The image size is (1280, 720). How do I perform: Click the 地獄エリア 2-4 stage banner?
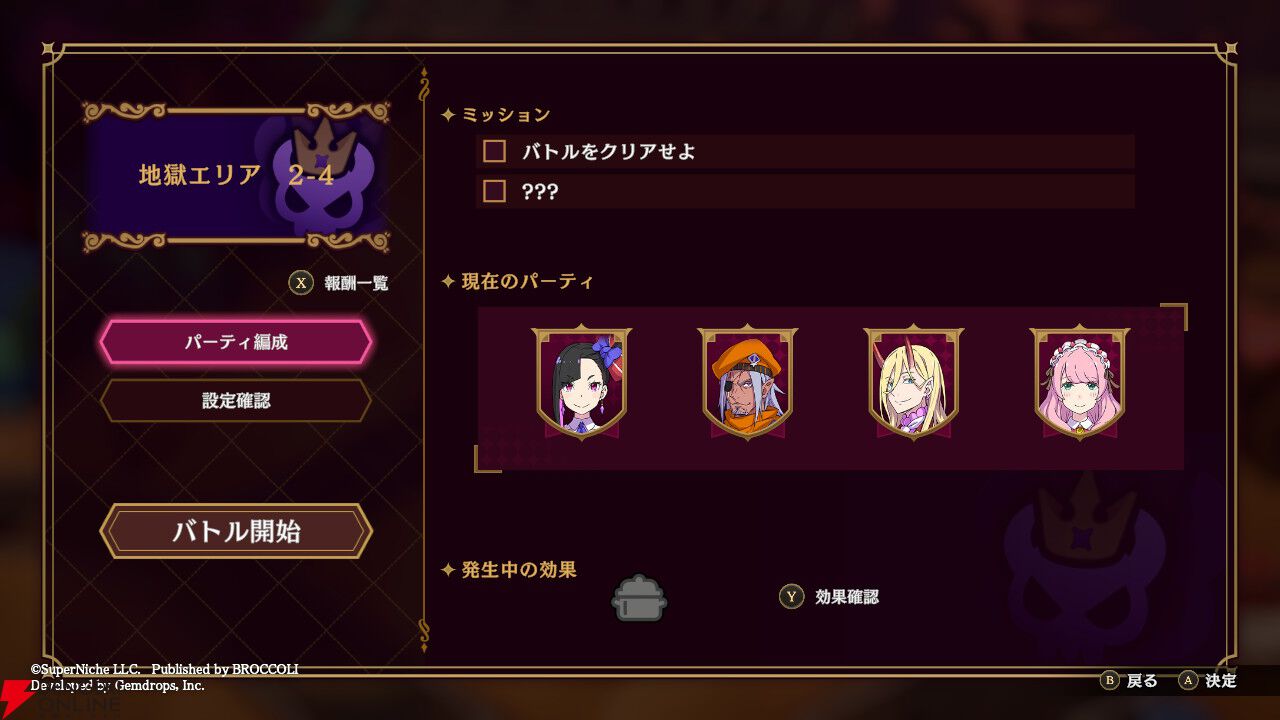(x=236, y=176)
